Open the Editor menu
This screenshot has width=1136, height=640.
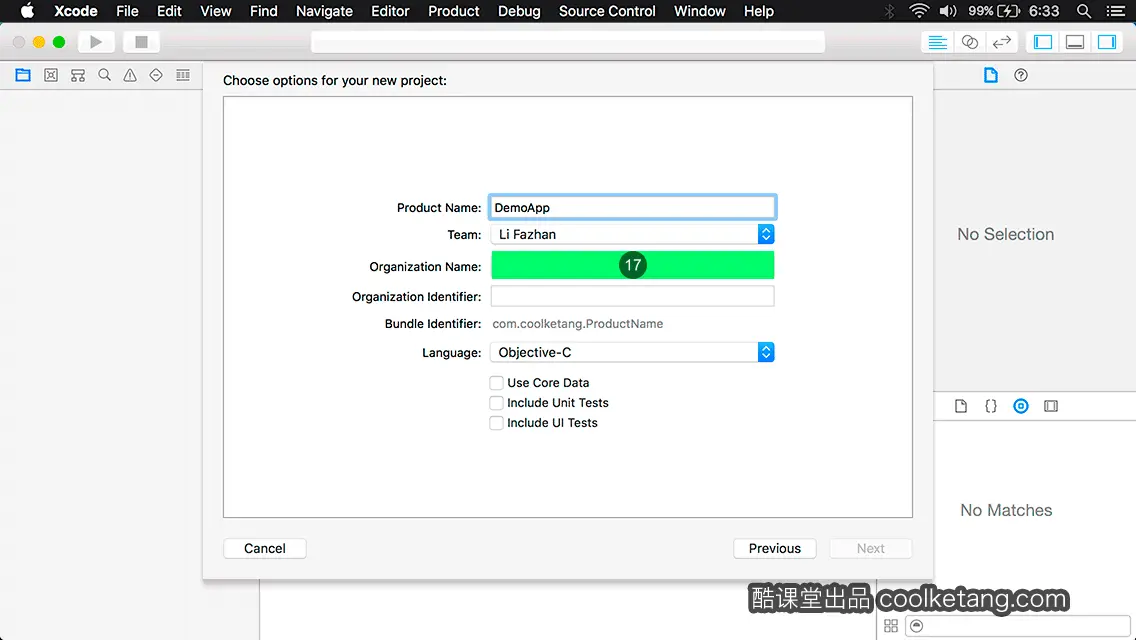(390, 11)
